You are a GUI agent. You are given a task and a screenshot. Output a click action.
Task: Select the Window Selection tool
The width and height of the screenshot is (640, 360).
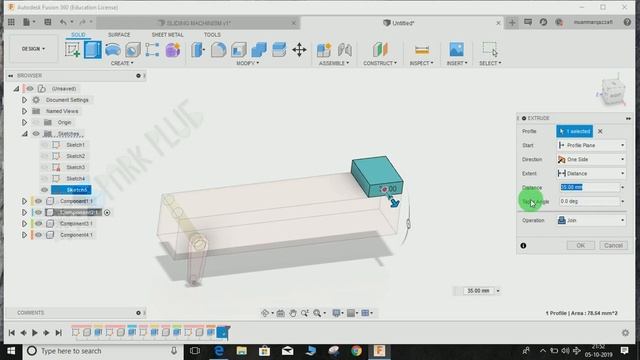click(x=490, y=49)
